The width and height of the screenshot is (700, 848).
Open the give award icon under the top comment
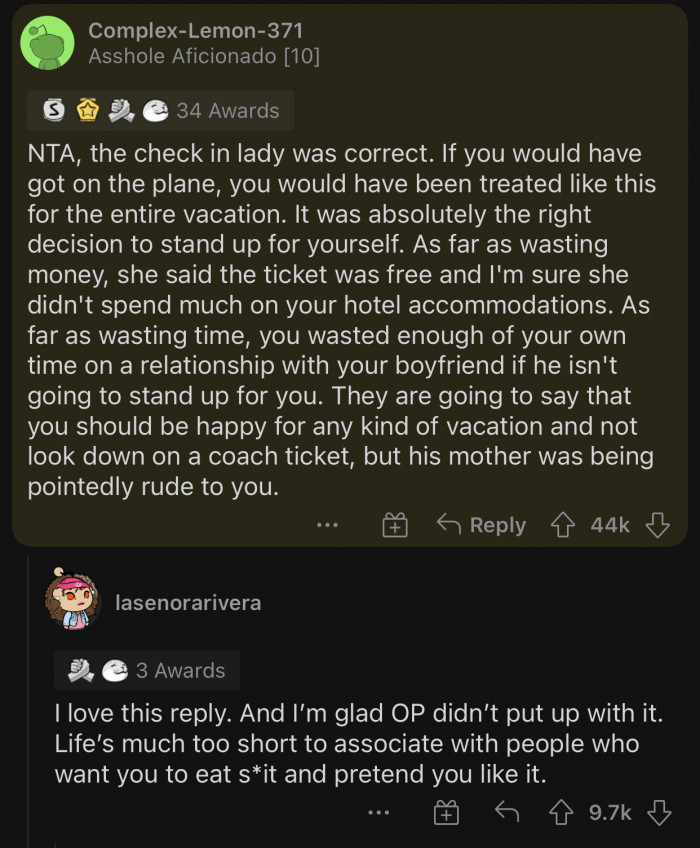tap(394, 524)
